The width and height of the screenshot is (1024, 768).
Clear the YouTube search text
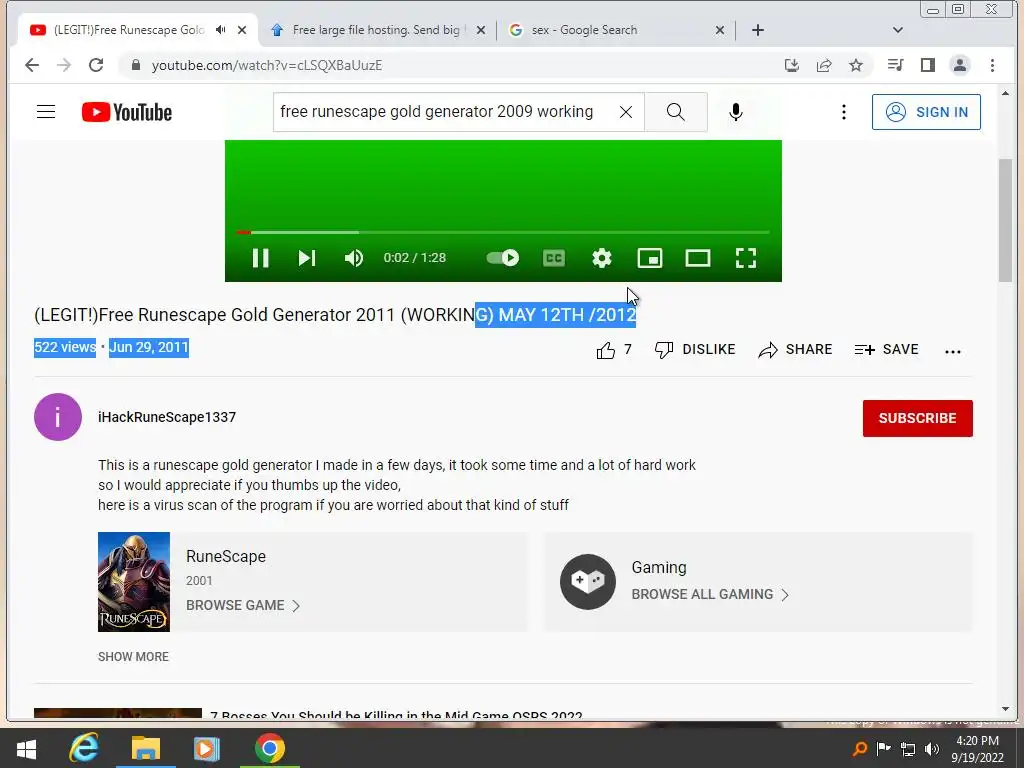[x=626, y=112]
